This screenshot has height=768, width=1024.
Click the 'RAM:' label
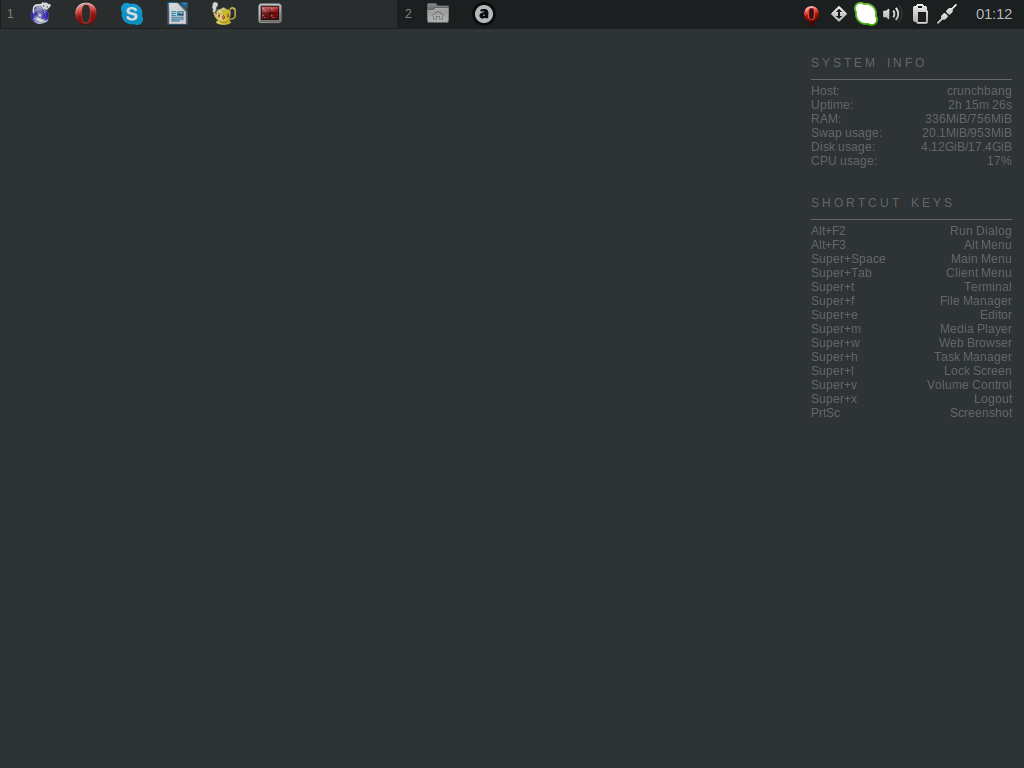(826, 119)
